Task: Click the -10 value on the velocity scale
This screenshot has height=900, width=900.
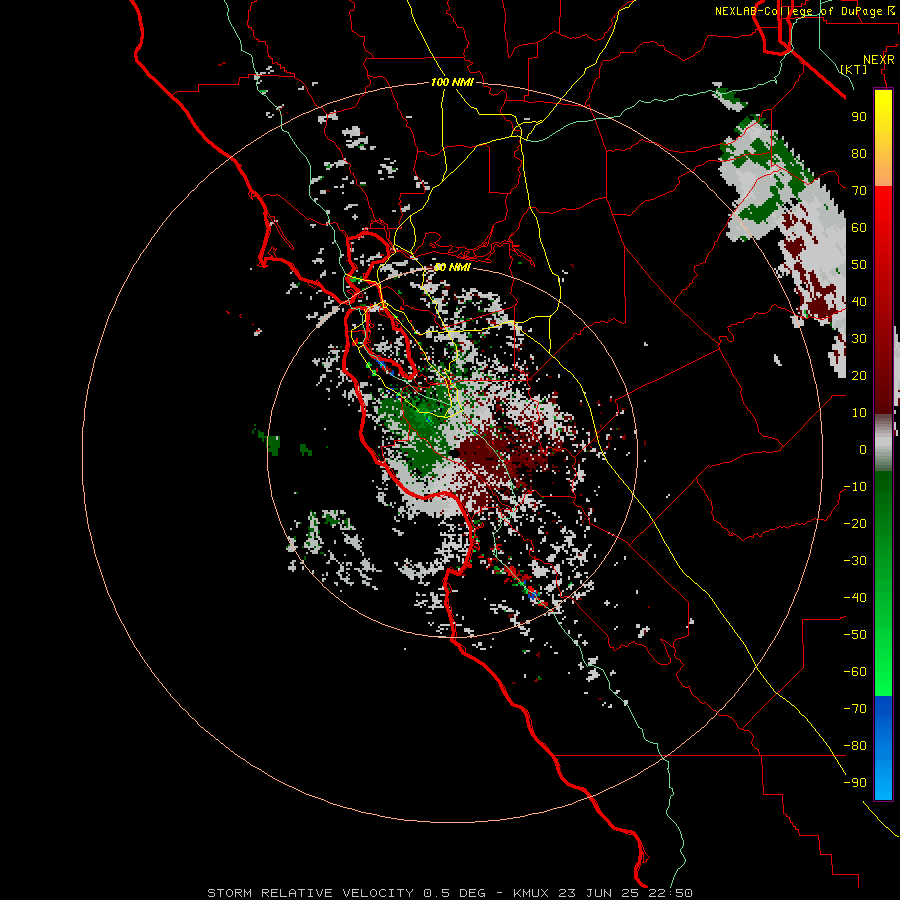Action: [x=855, y=487]
